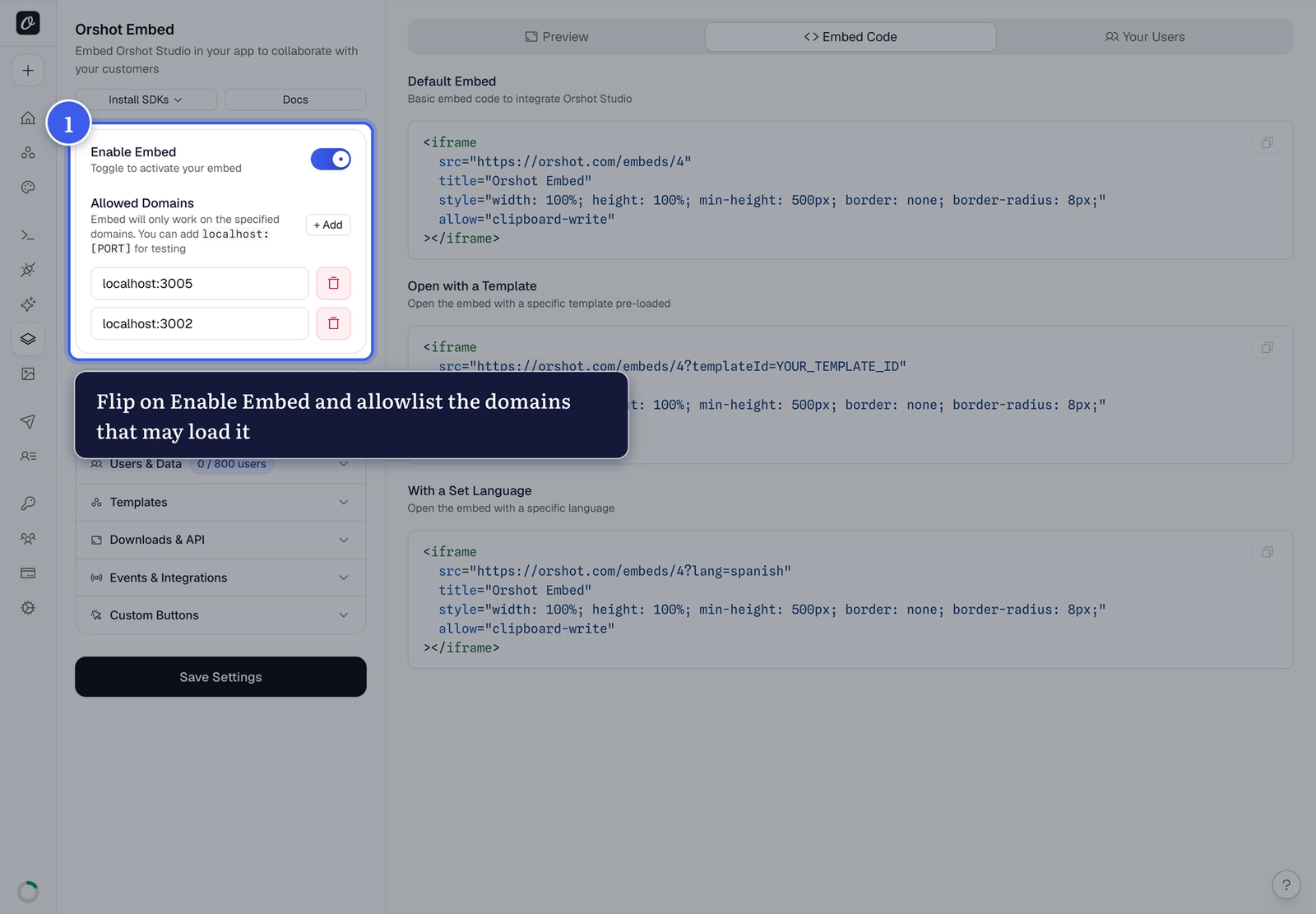Open the credit card billing sidebar icon
Screen dimensions: 1316x914
click(x=28, y=573)
